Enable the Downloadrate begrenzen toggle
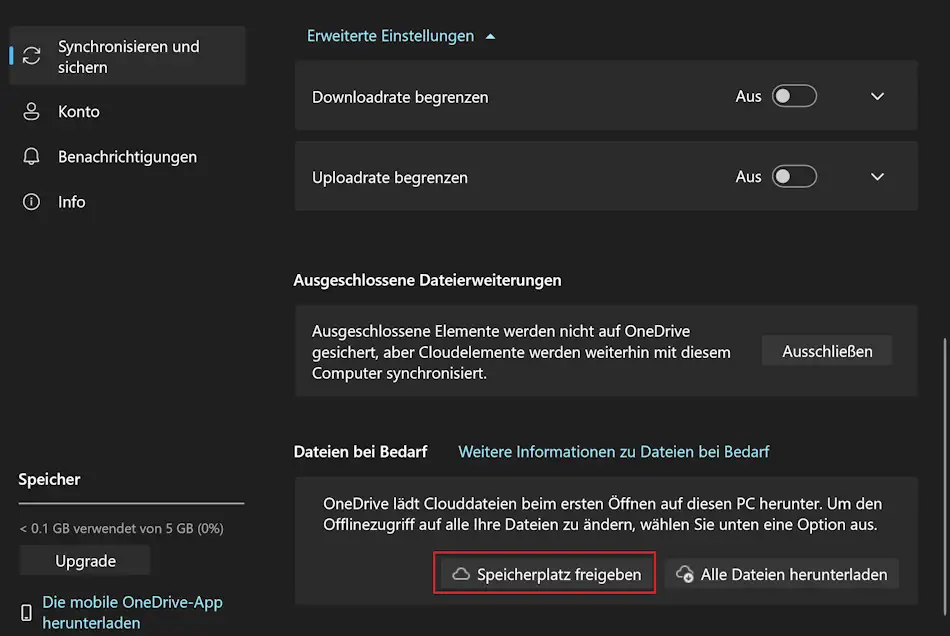Image resolution: width=950 pixels, height=636 pixels. click(794, 95)
